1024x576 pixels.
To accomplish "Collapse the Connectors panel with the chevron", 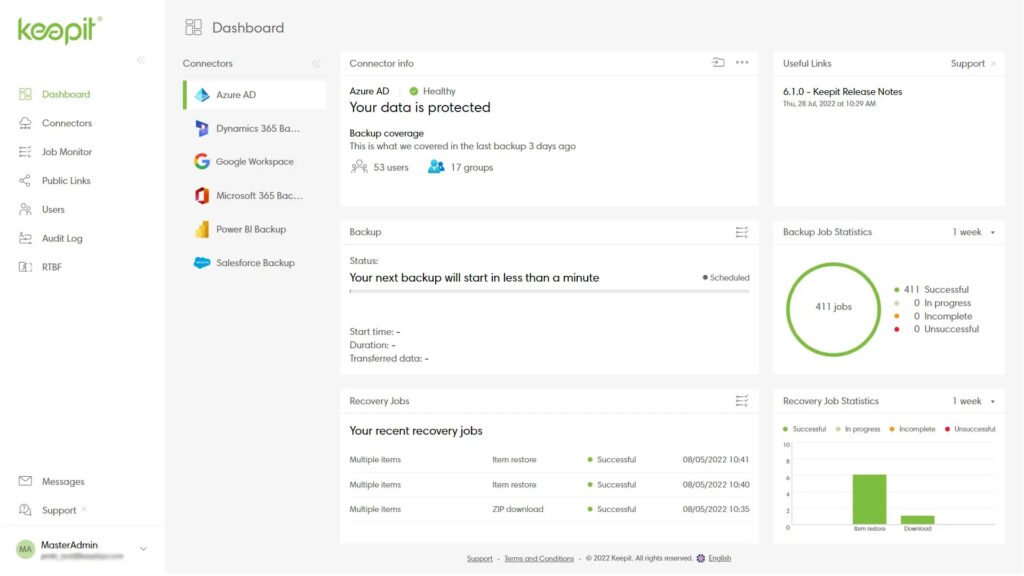I will pos(317,63).
